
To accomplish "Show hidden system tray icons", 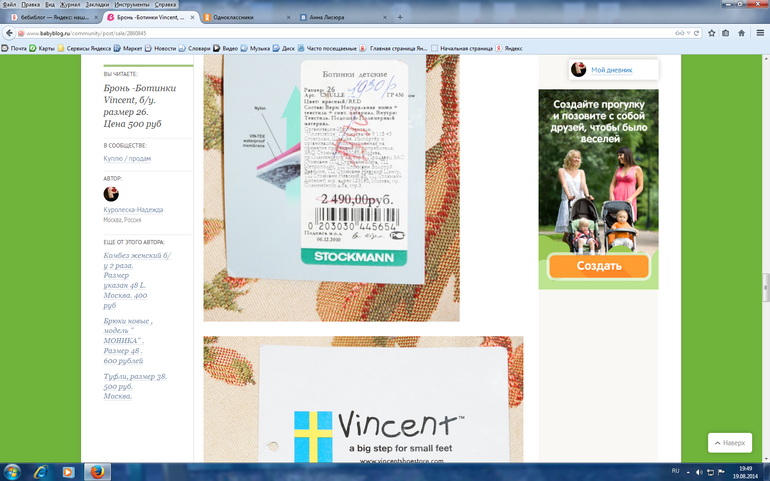I will [x=689, y=471].
